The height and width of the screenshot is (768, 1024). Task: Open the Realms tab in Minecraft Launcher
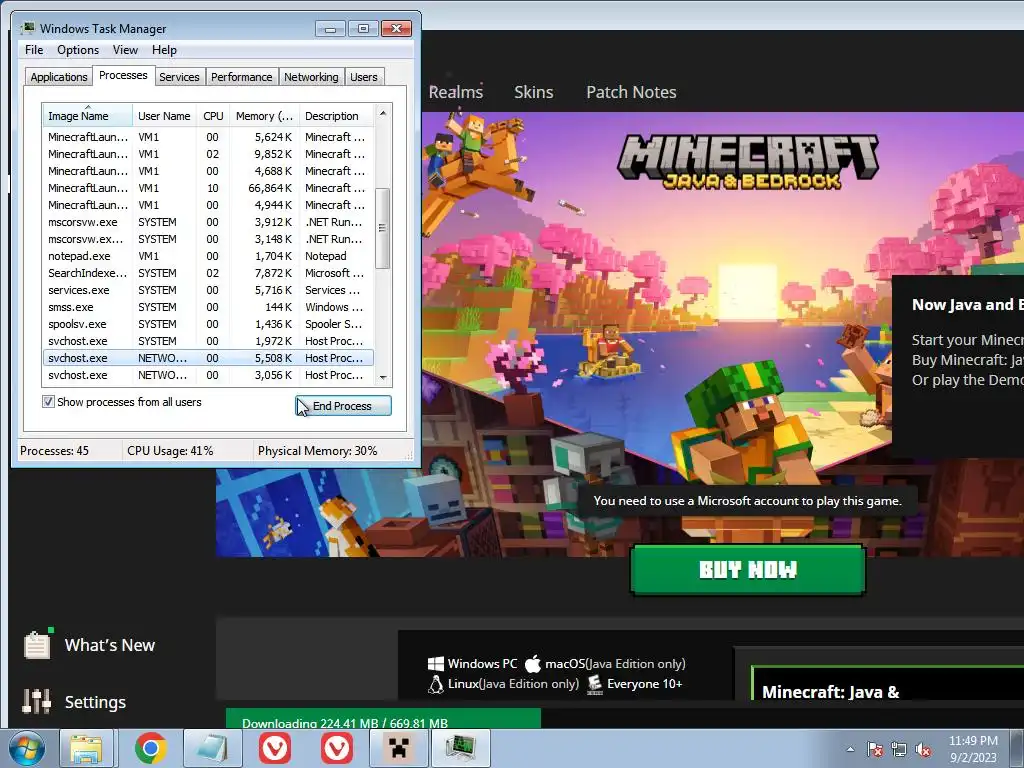tap(456, 92)
